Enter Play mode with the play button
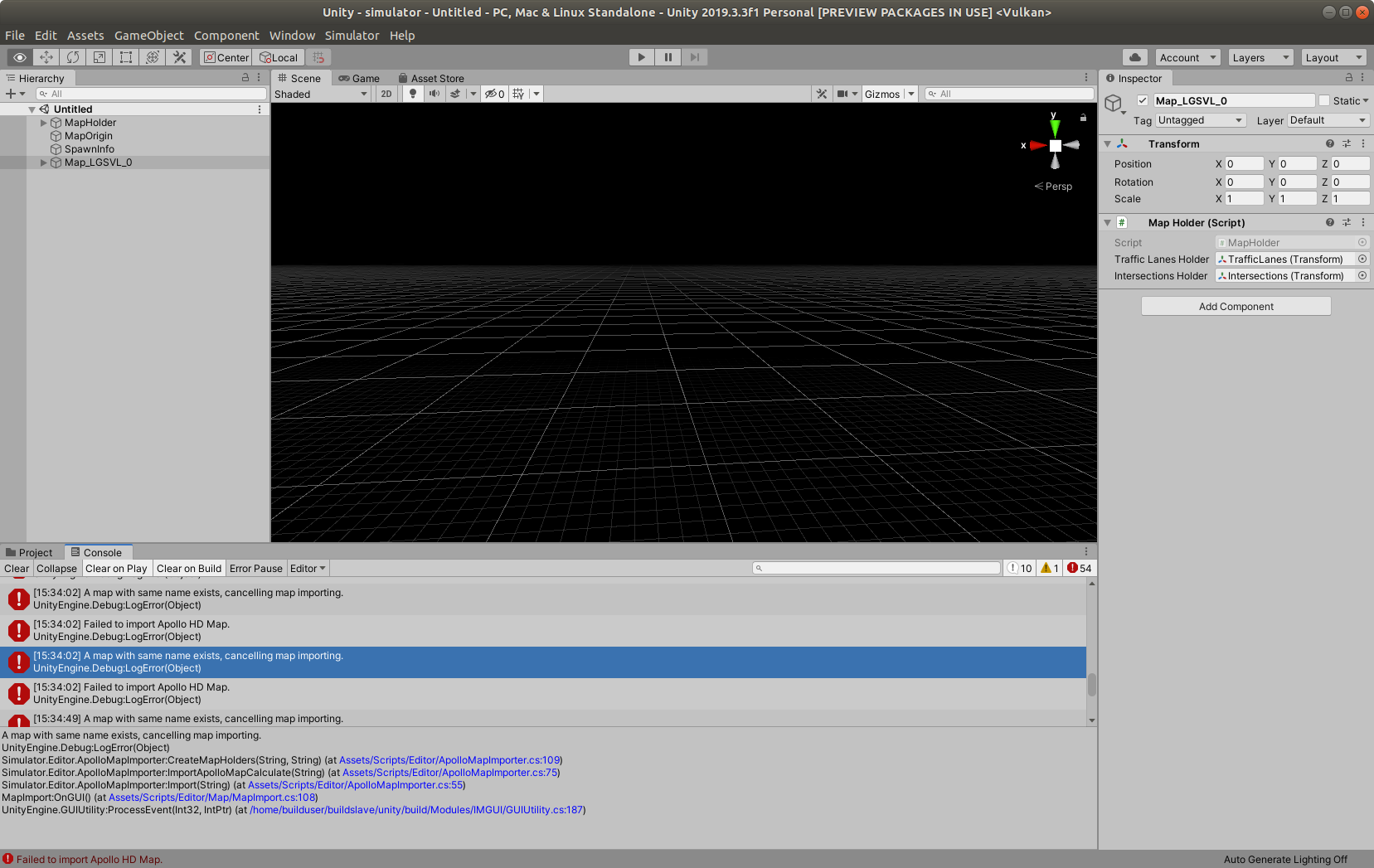The image size is (1374, 868). pos(640,56)
